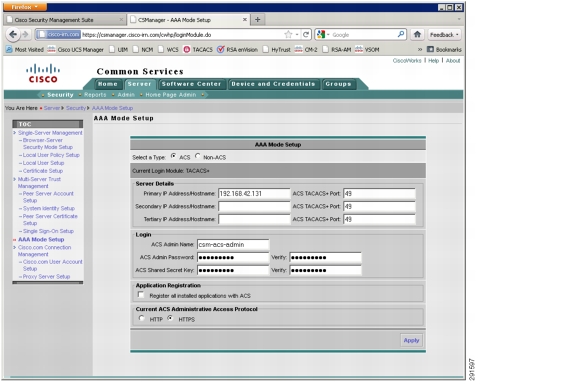Image resolution: width=576 pixels, height=385 pixels.
Task: Open the WCS bookmark
Action: pyautogui.click(x=168, y=50)
